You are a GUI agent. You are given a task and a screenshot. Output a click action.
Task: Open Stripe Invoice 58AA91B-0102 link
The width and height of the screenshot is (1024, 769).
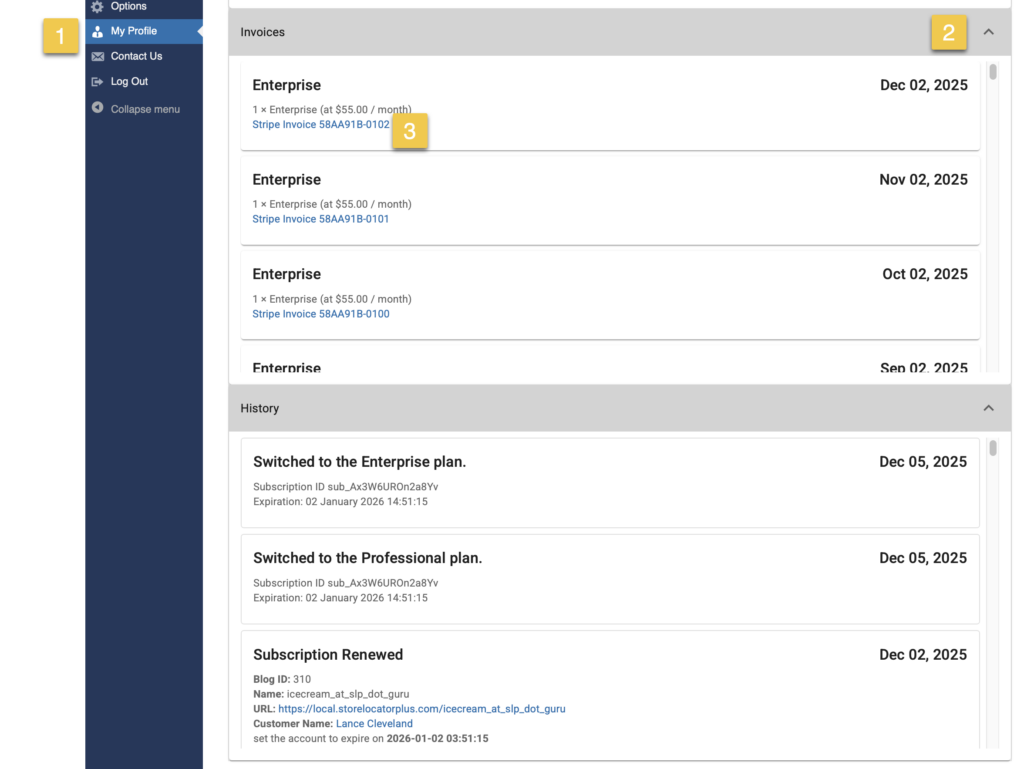(x=320, y=125)
